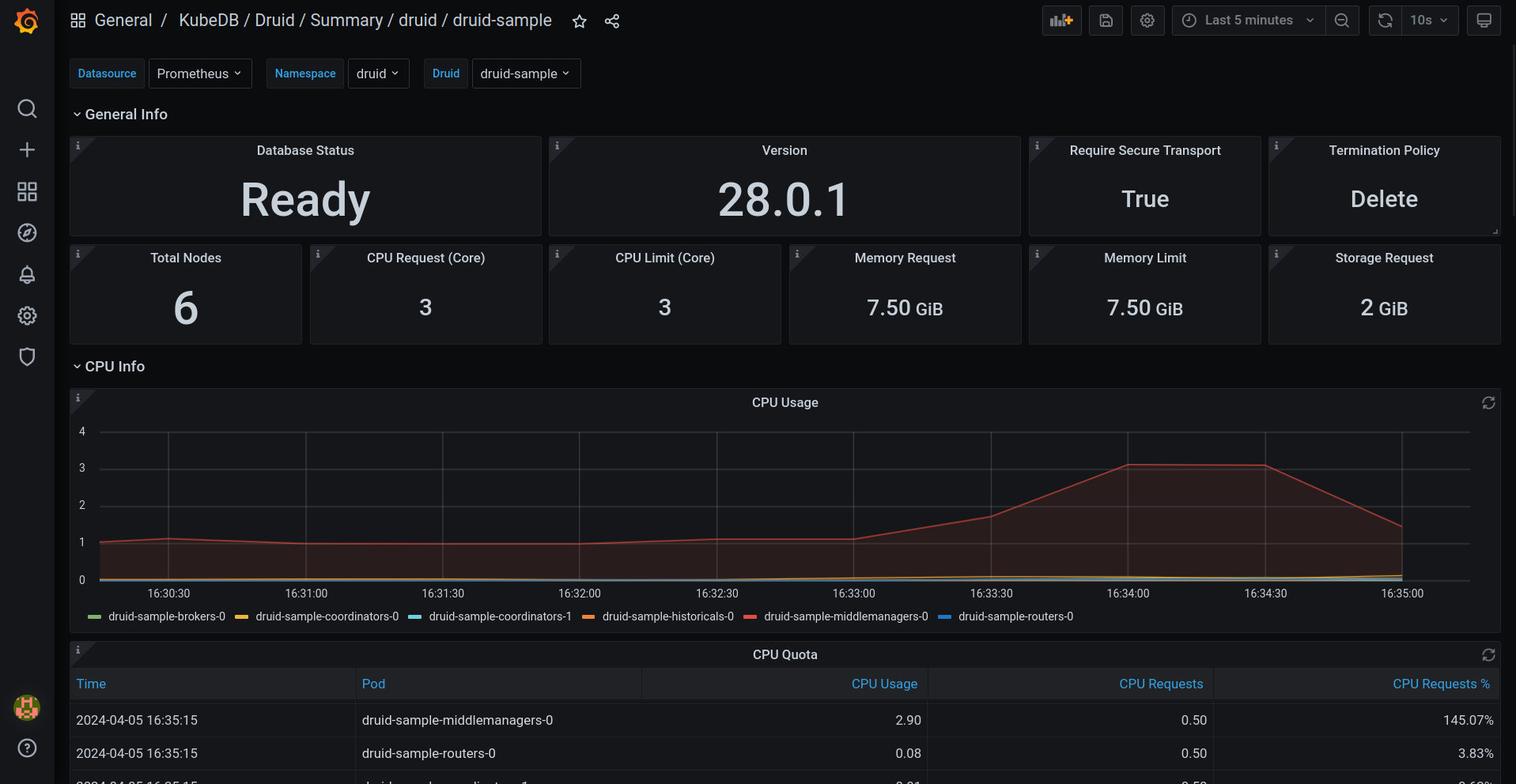
Task: Open the Last 5 minutes time picker
Action: tap(1248, 21)
